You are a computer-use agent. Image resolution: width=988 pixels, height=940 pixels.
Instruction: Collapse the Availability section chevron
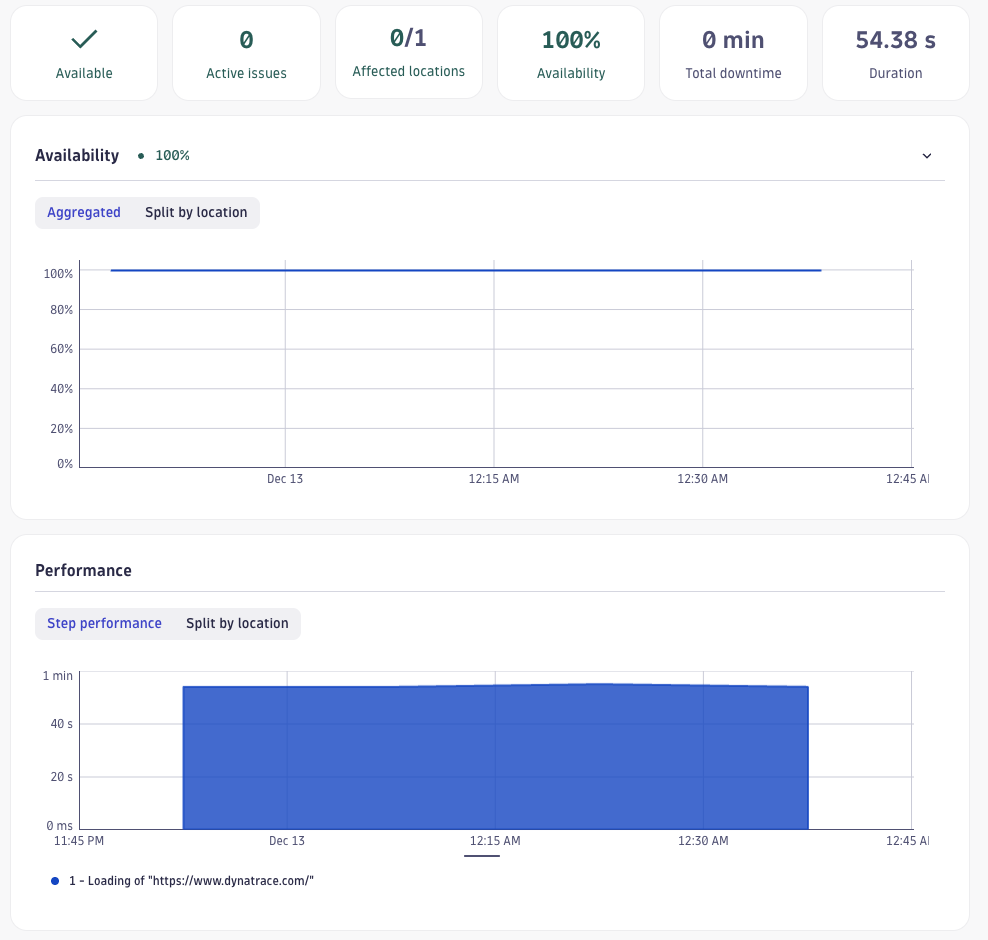pyautogui.click(x=927, y=156)
